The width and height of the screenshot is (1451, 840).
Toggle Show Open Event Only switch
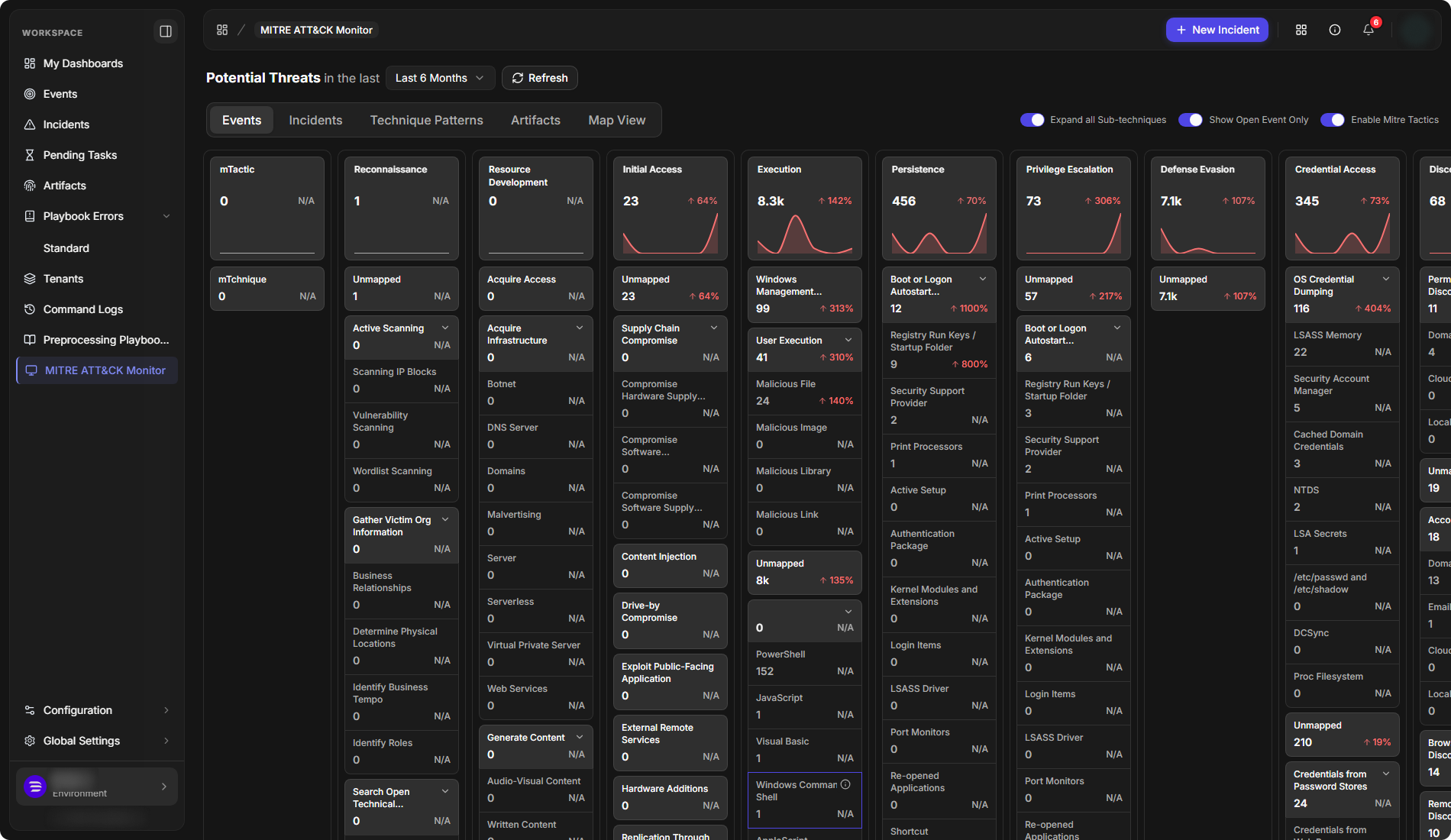coord(1191,120)
